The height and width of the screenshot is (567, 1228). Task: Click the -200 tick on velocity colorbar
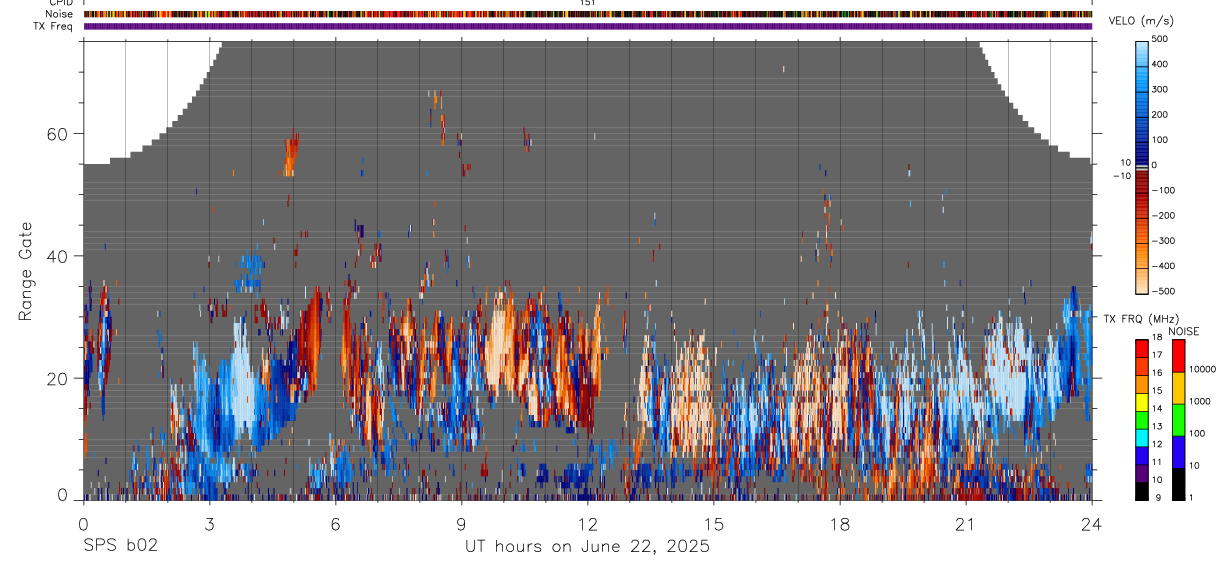1163,216
